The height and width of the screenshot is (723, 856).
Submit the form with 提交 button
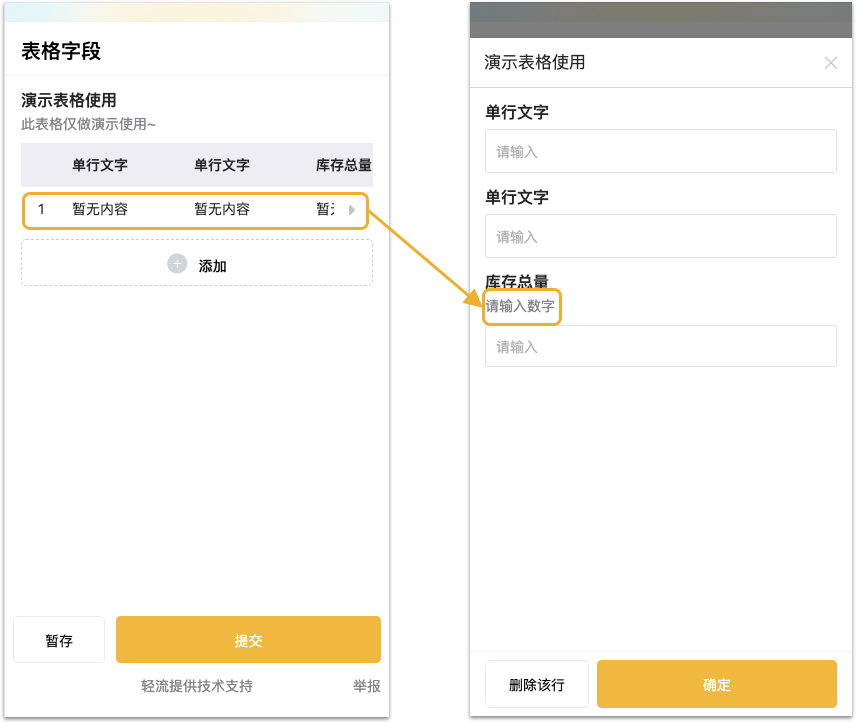click(248, 639)
